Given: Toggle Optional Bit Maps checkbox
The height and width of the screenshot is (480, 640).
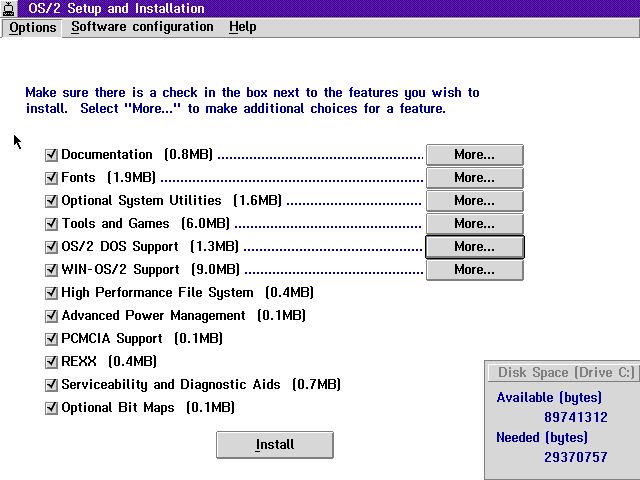Looking at the screenshot, I should (x=51, y=408).
